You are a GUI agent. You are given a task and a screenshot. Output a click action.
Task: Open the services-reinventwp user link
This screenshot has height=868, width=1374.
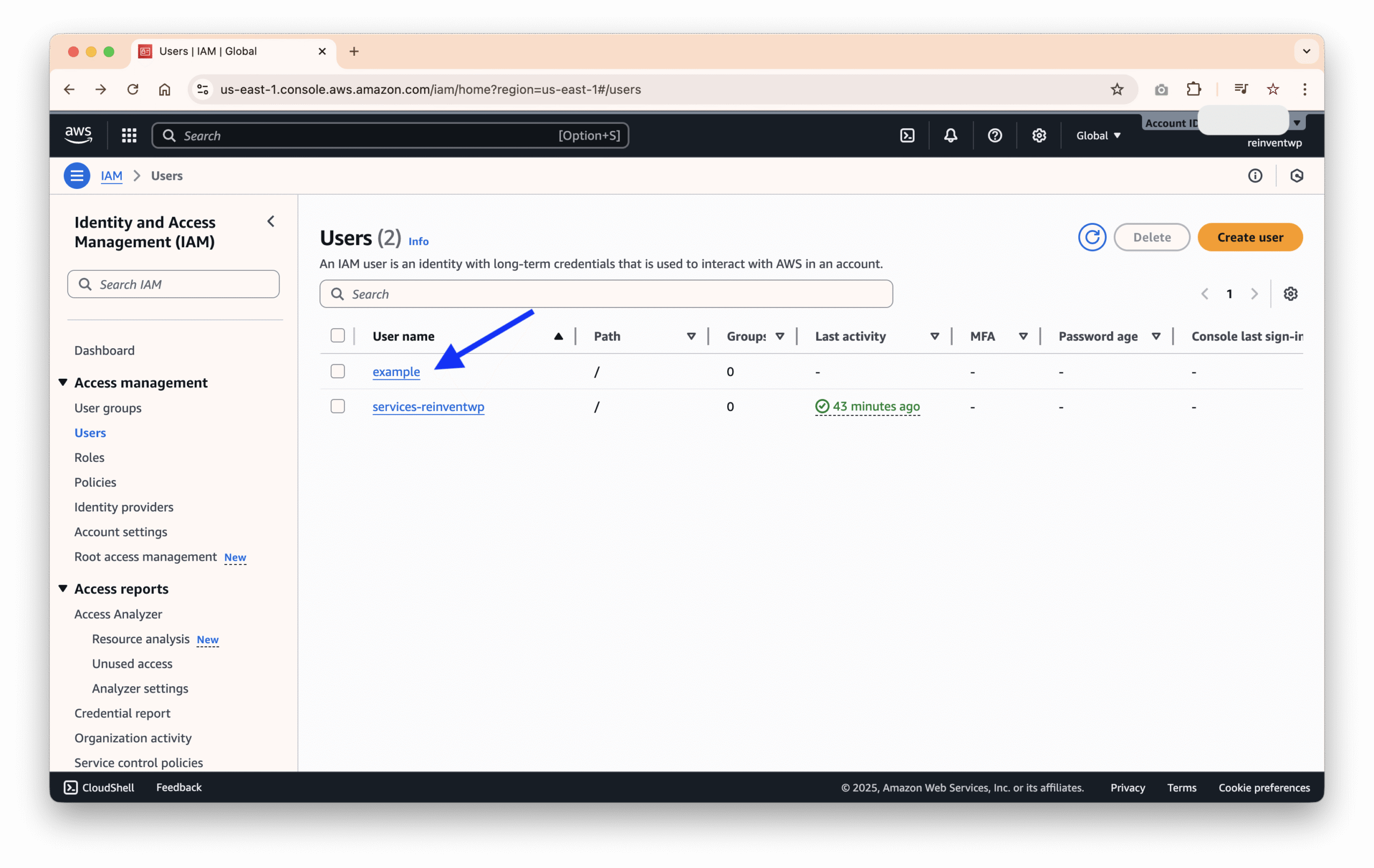point(428,407)
